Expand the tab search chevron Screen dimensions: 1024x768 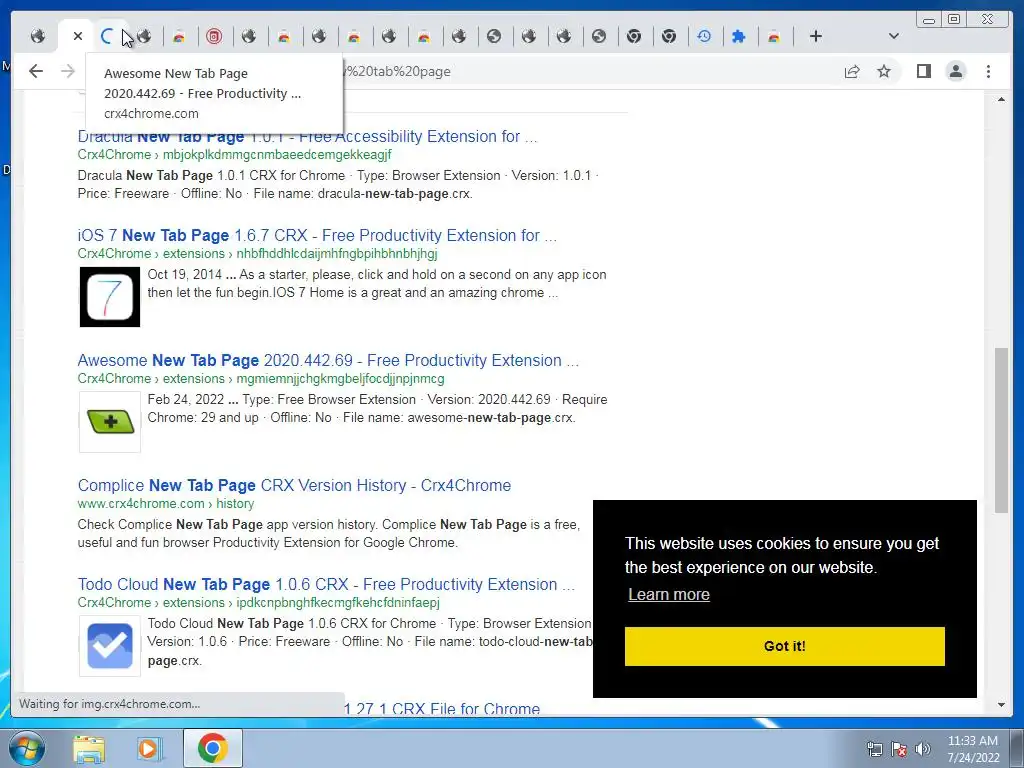click(894, 36)
